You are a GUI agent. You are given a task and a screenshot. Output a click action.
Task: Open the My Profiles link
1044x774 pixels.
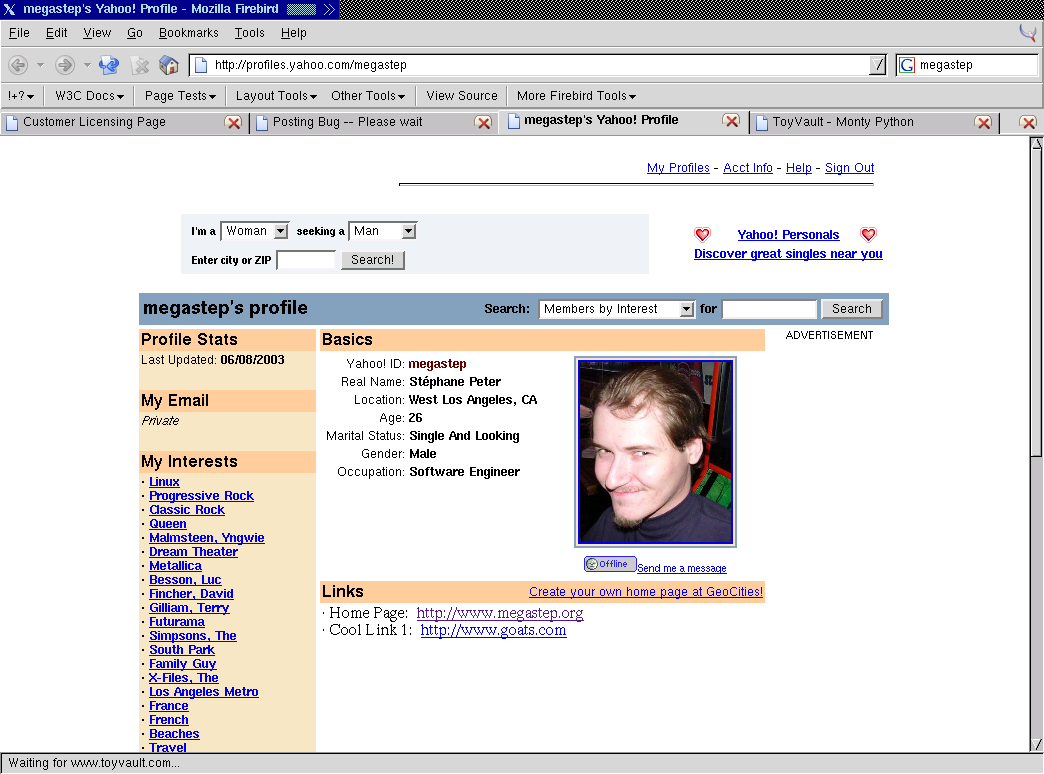678,168
